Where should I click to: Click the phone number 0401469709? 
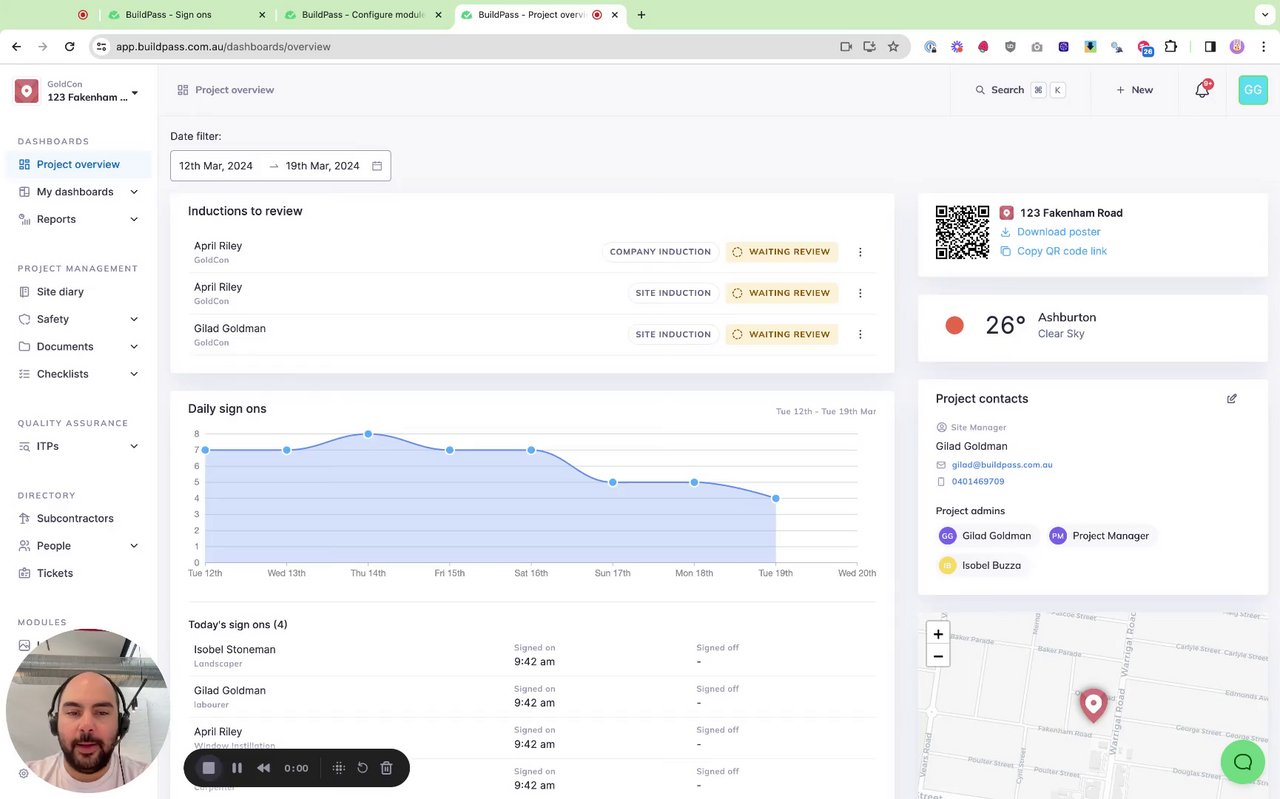point(978,482)
